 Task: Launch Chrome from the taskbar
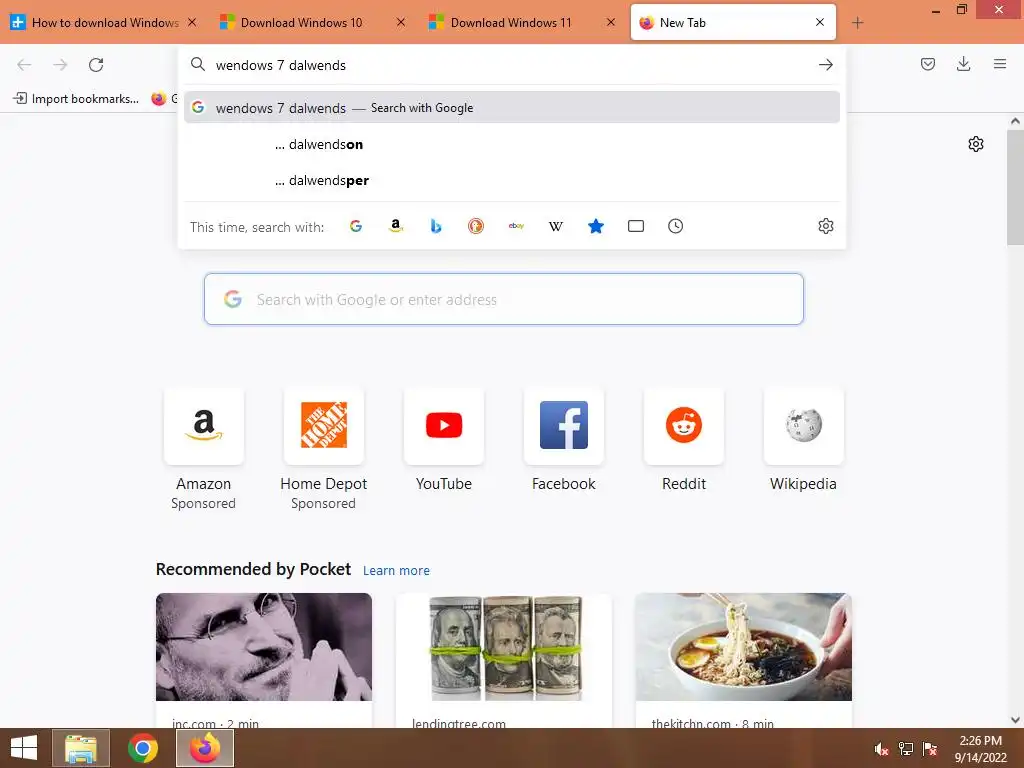[143, 748]
